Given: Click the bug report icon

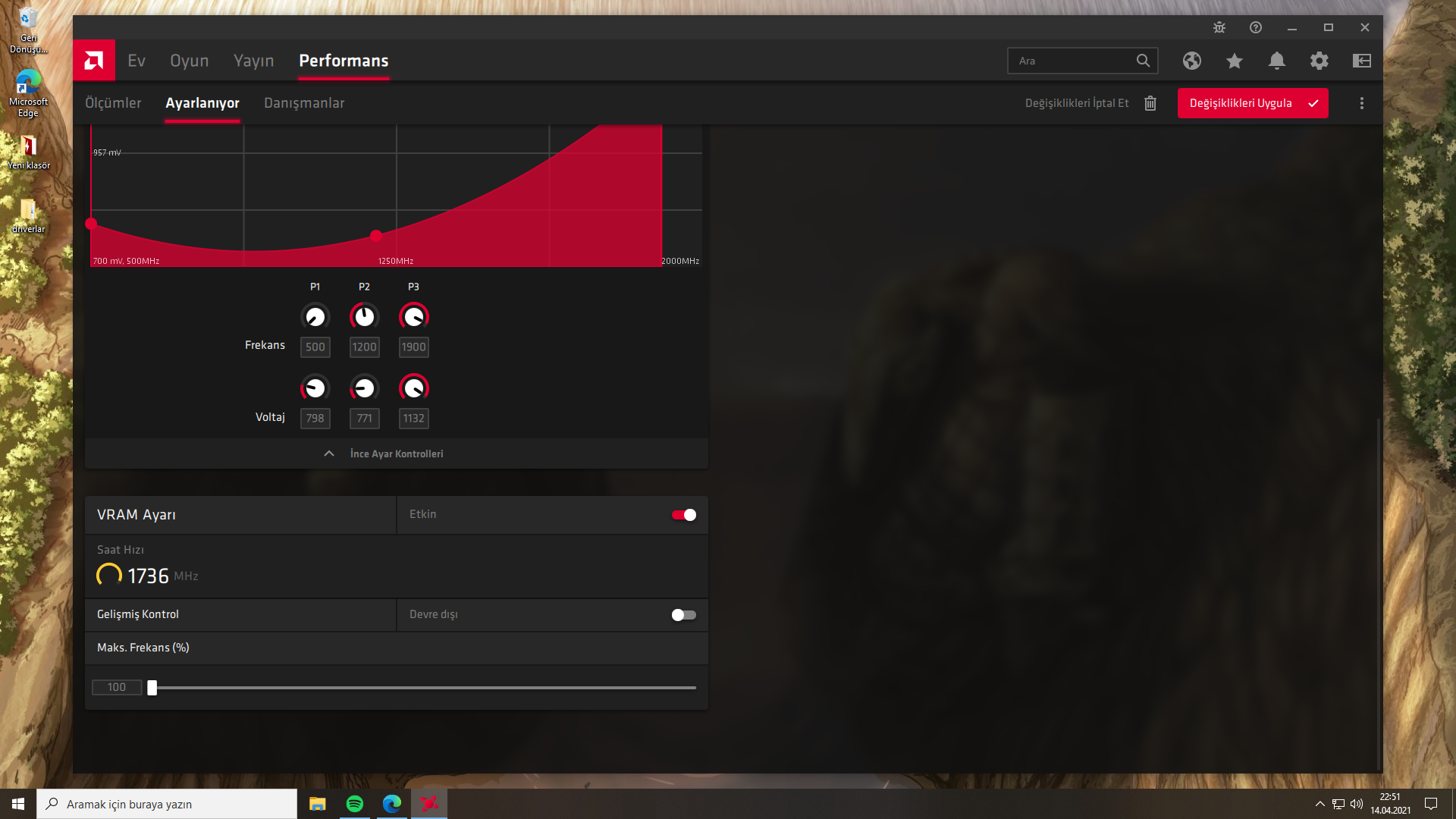Looking at the screenshot, I should pyautogui.click(x=1219, y=27).
